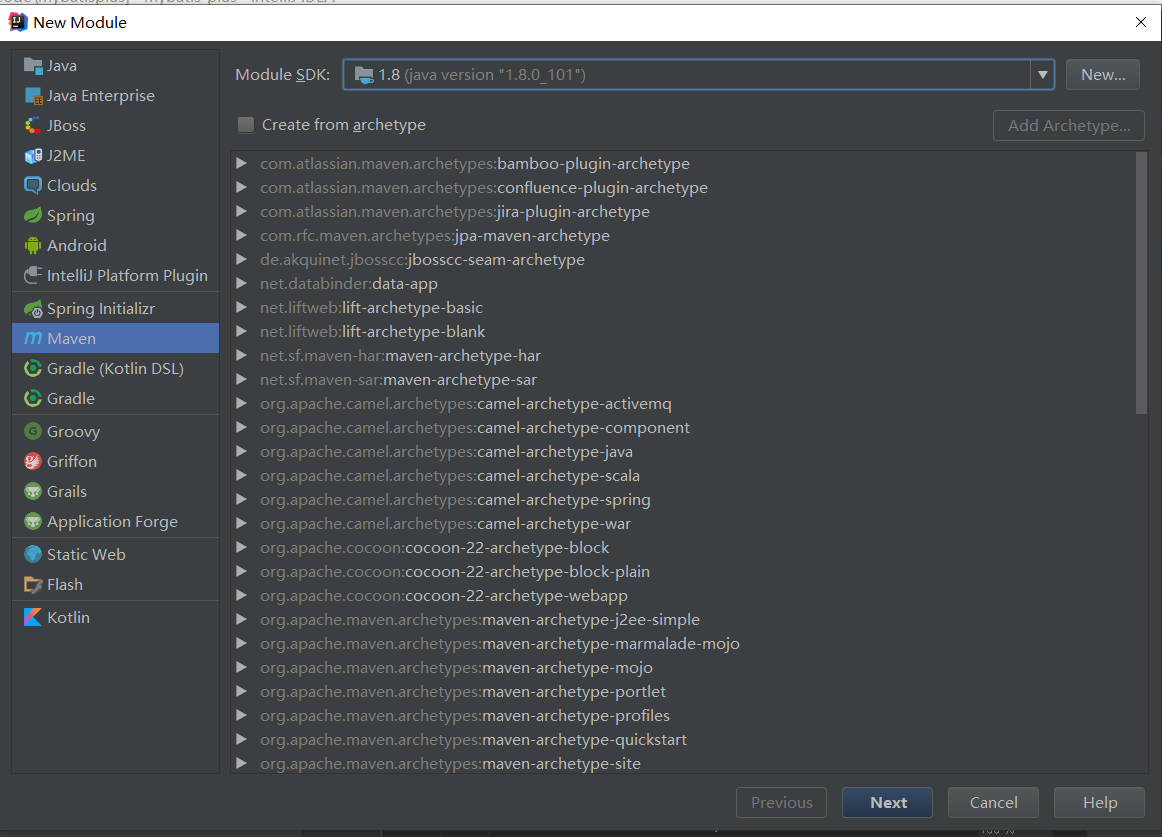This screenshot has width=1162, height=837.
Task: Click the archetype list vertical scrollbar
Action: tap(1141, 282)
